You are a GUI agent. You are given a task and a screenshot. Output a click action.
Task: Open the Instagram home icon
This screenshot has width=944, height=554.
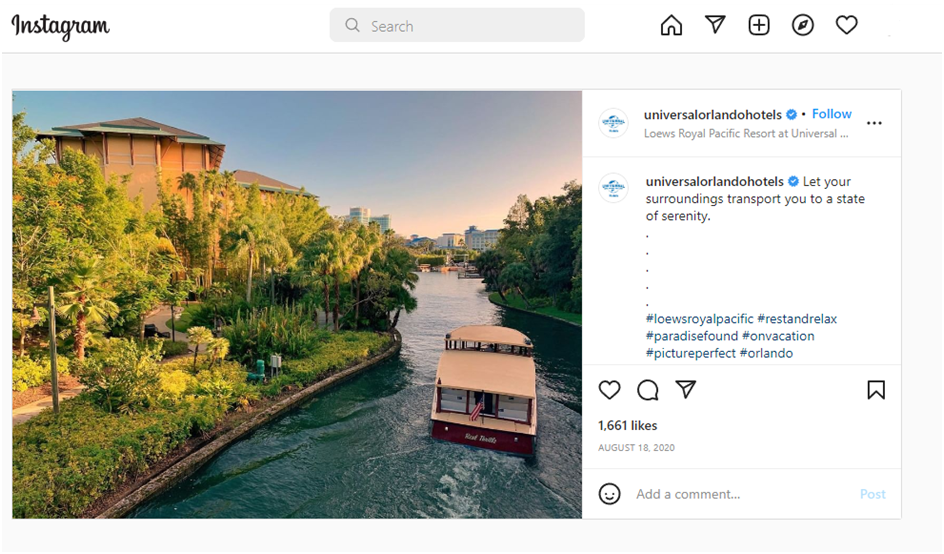click(x=671, y=25)
